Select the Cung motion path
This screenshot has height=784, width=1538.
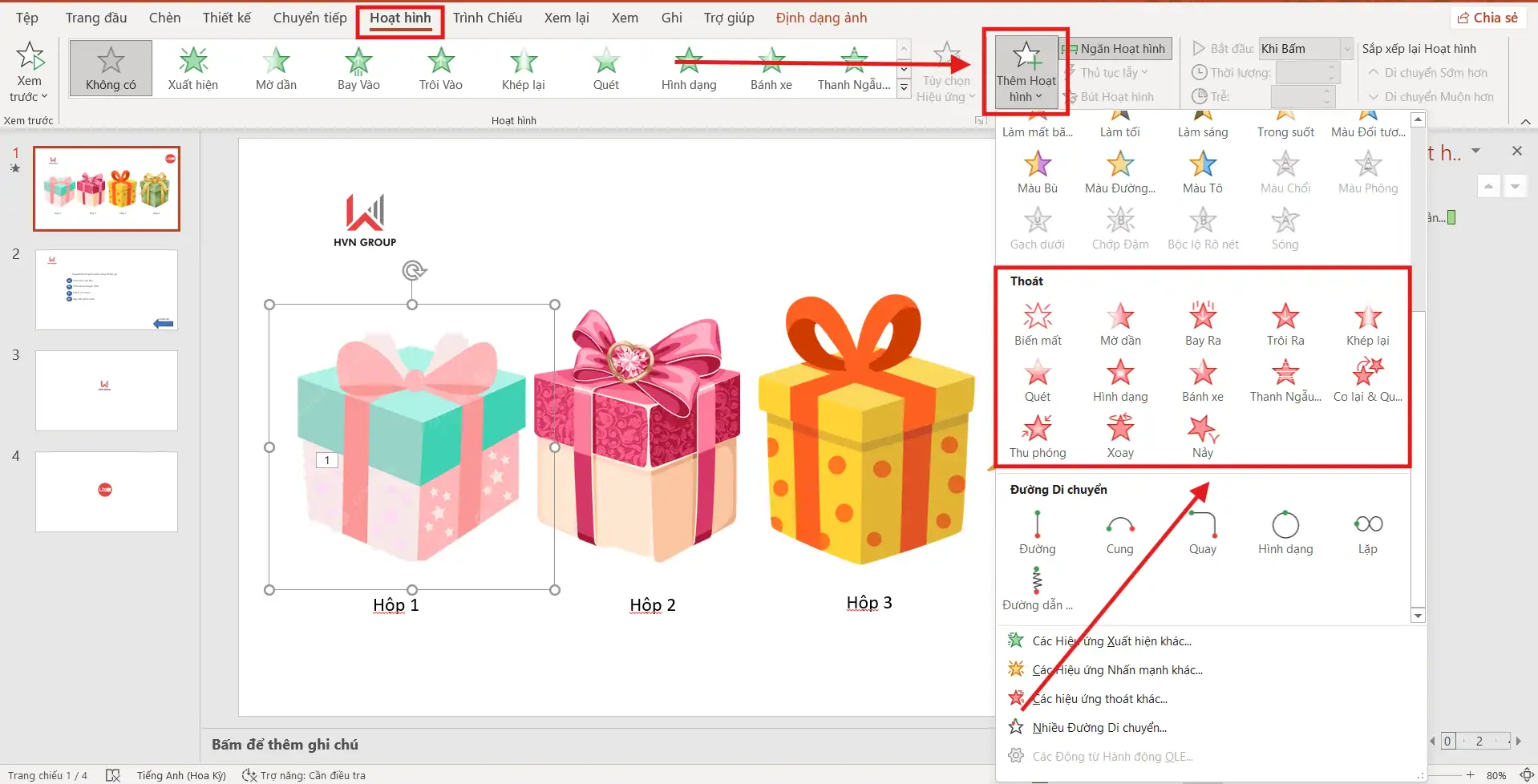click(1119, 533)
